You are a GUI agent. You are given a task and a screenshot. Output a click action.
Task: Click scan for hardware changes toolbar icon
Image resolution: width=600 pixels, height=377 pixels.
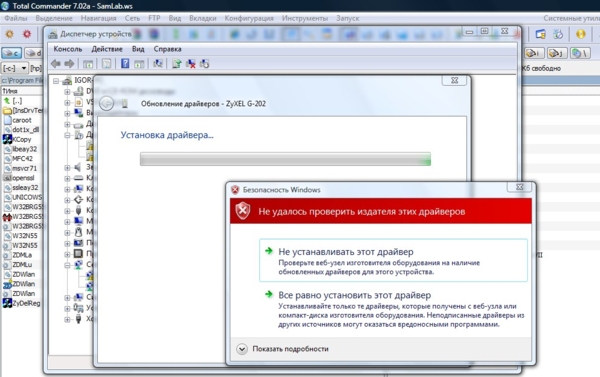pos(158,64)
